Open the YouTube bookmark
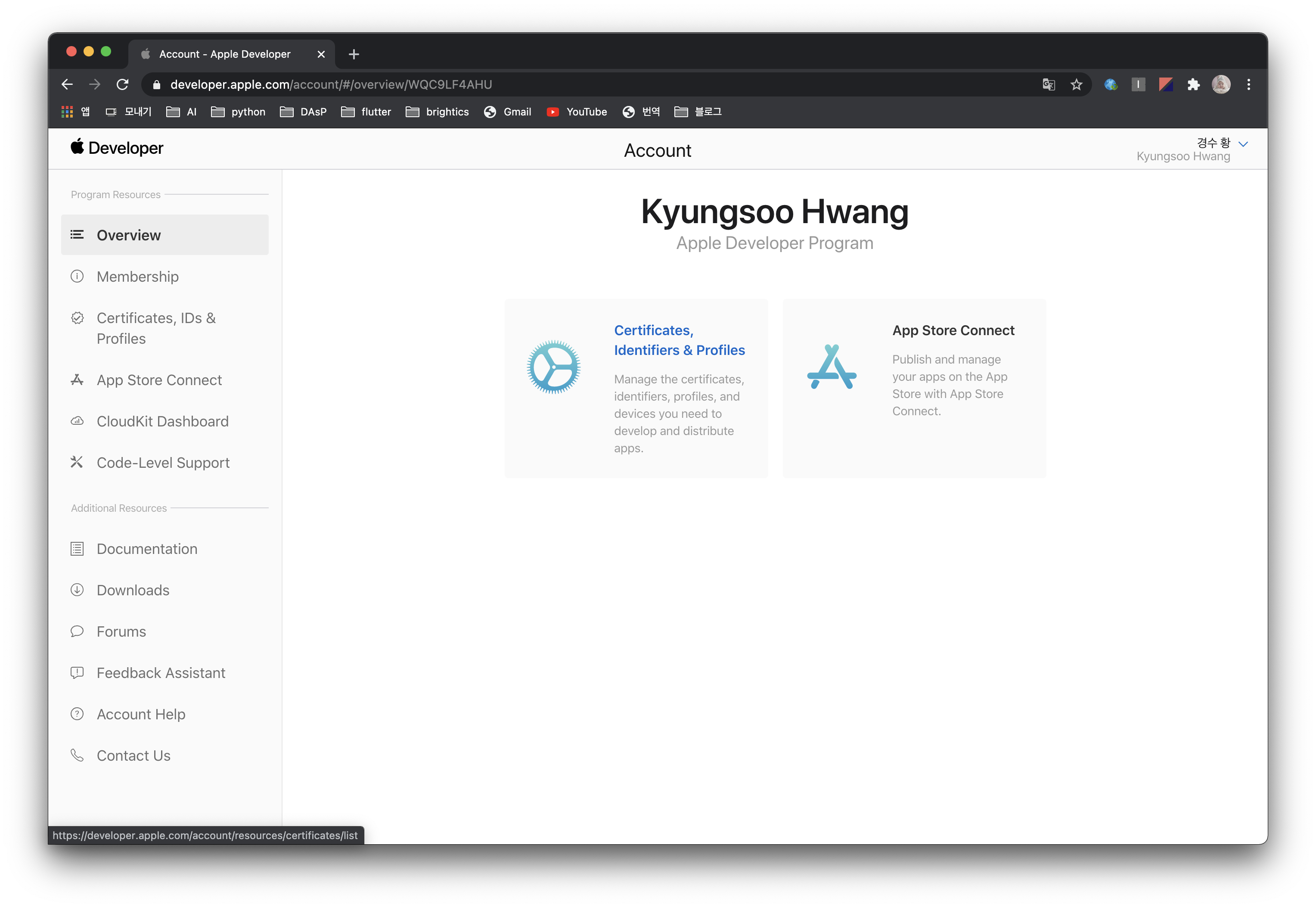Viewport: 1316px width, 908px height. [x=577, y=112]
